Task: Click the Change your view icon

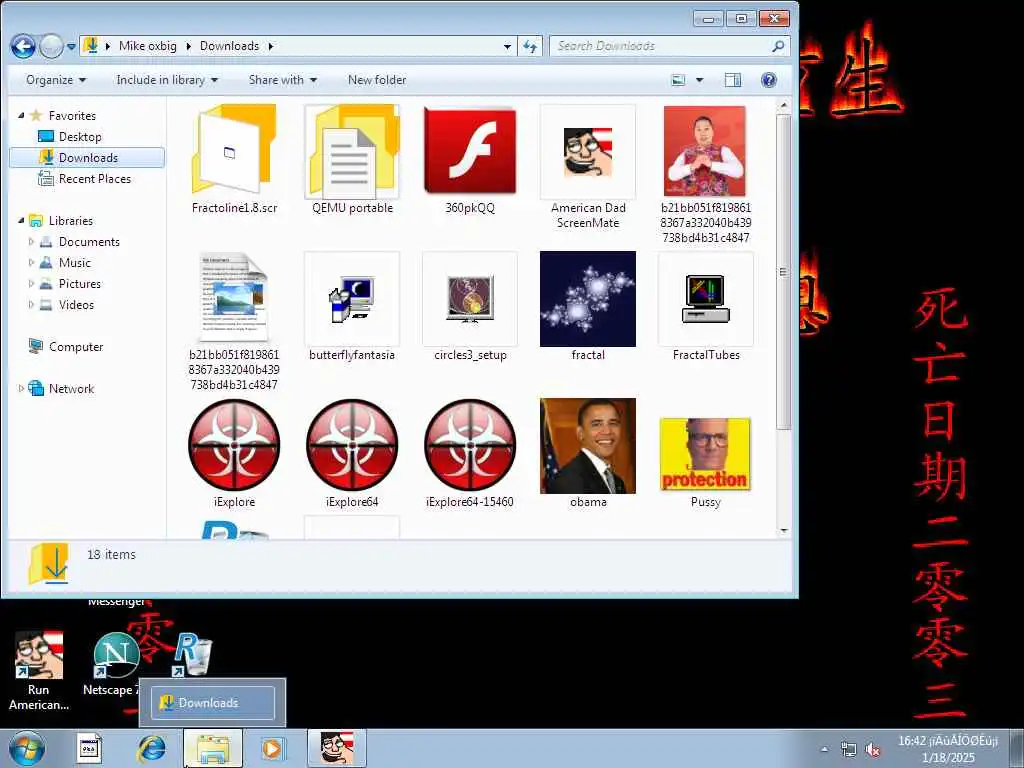Action: point(679,80)
